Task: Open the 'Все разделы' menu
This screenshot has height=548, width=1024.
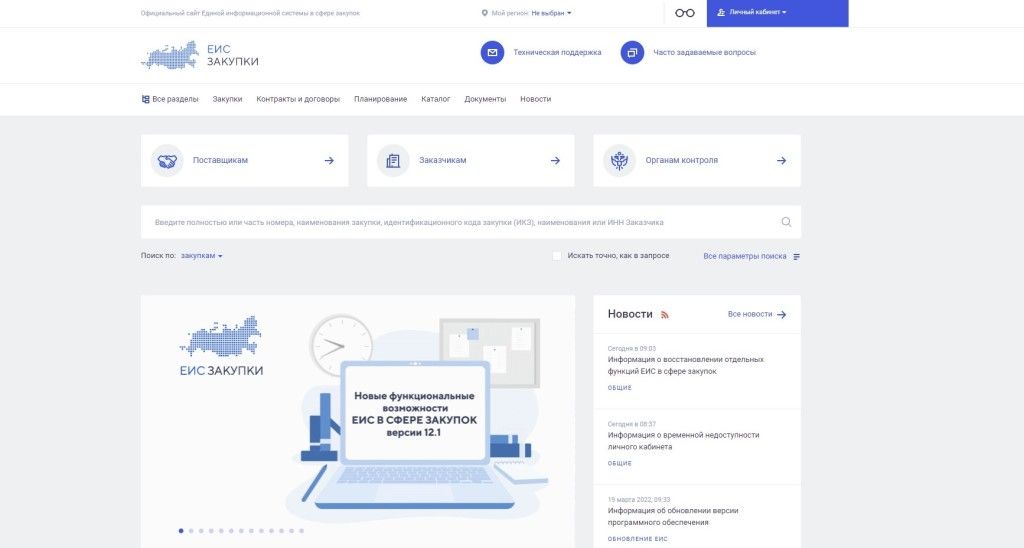Action: pos(170,99)
